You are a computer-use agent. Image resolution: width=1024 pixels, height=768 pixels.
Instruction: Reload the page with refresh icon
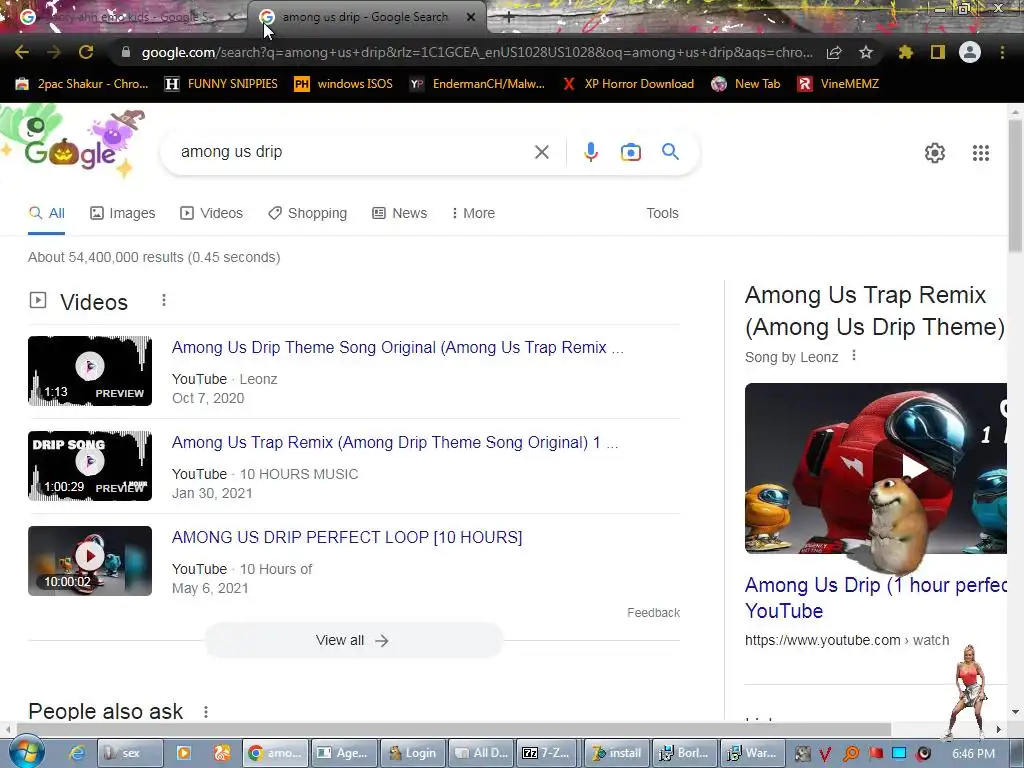coord(86,52)
